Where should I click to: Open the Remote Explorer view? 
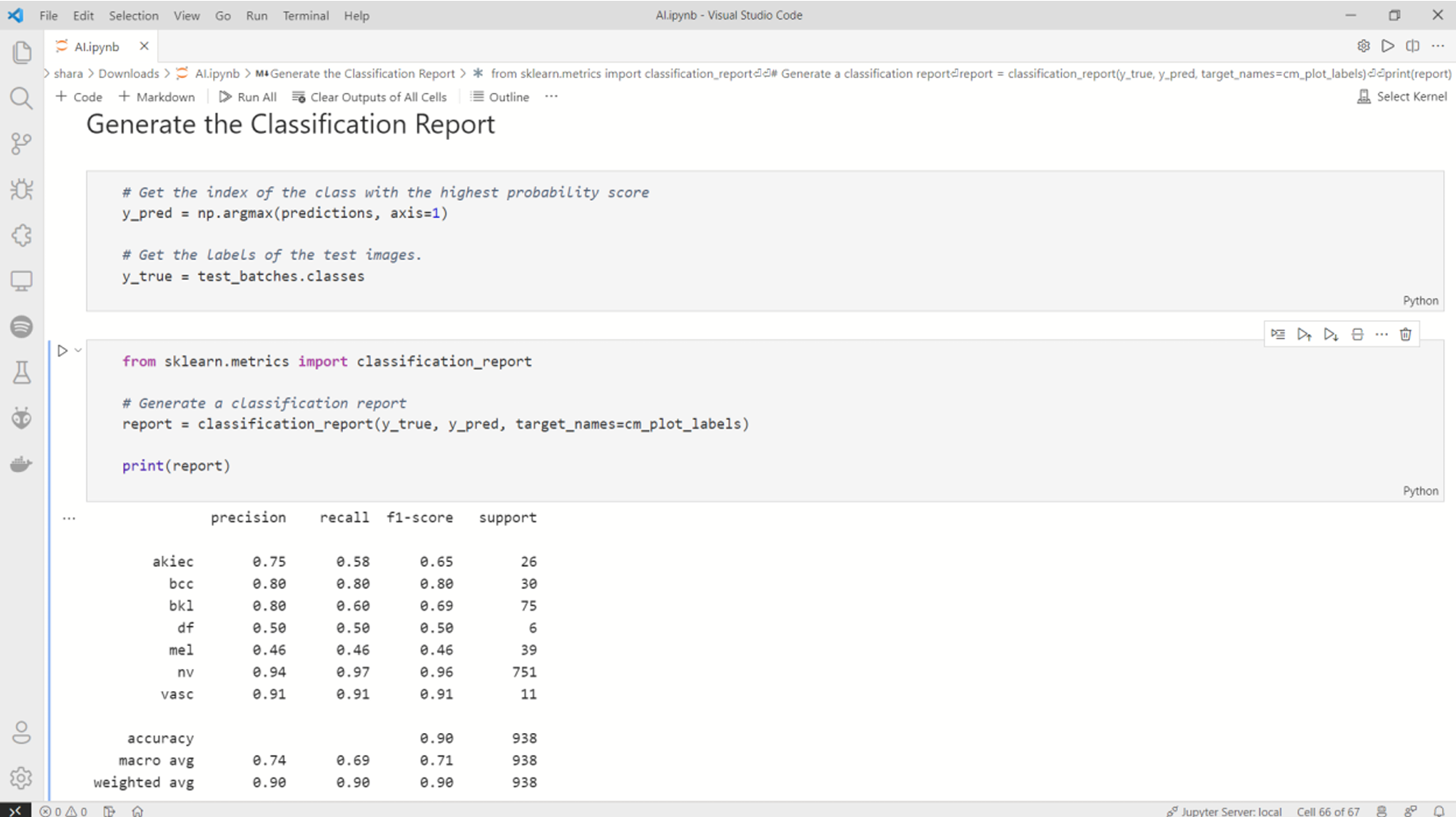pos(21,281)
